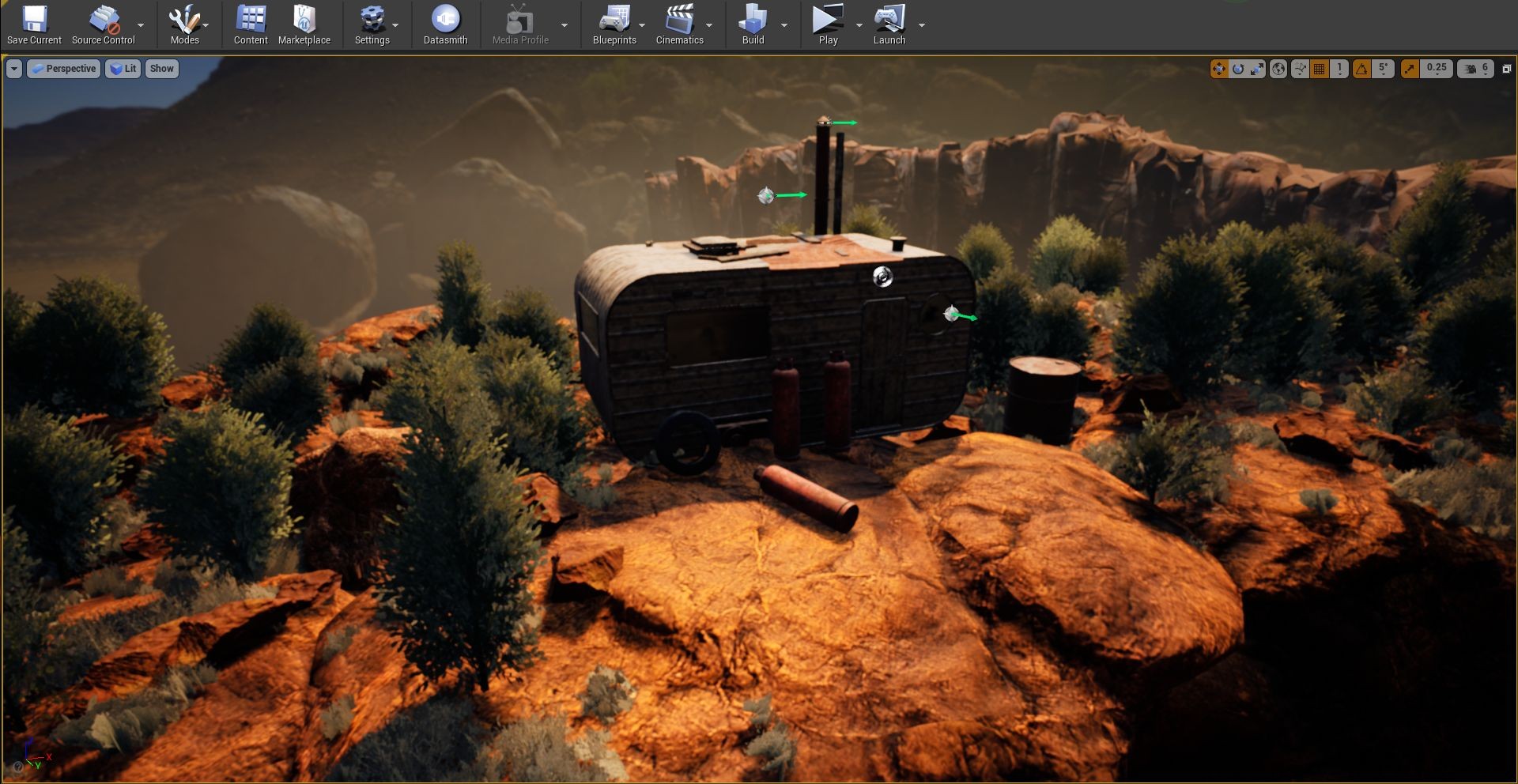
Task: Open the Perspective viewport type menu
Action: click(64, 69)
